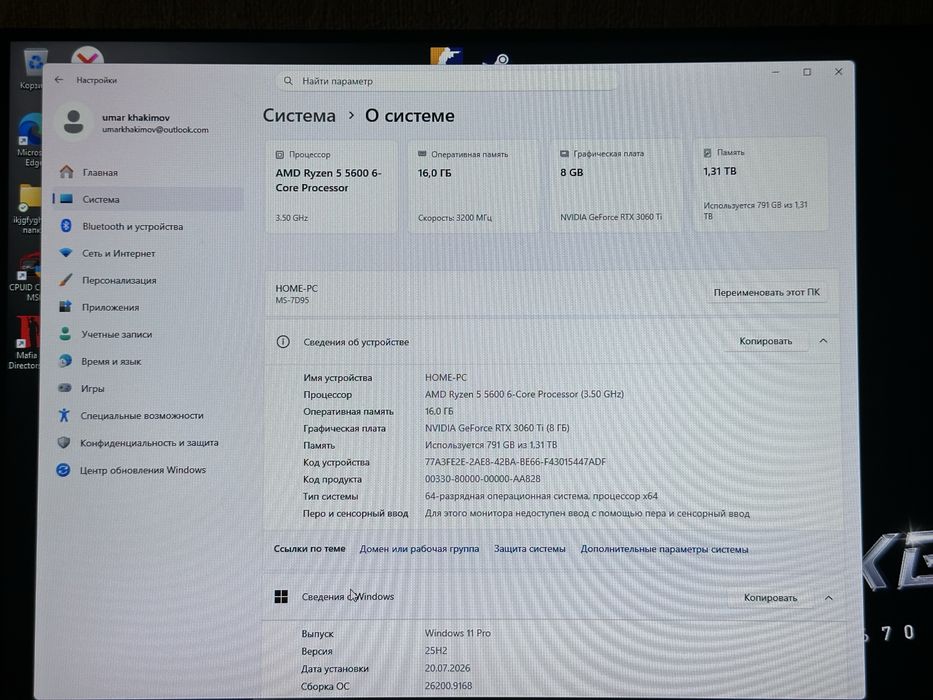Click the Приложения apps icon

pos(65,307)
